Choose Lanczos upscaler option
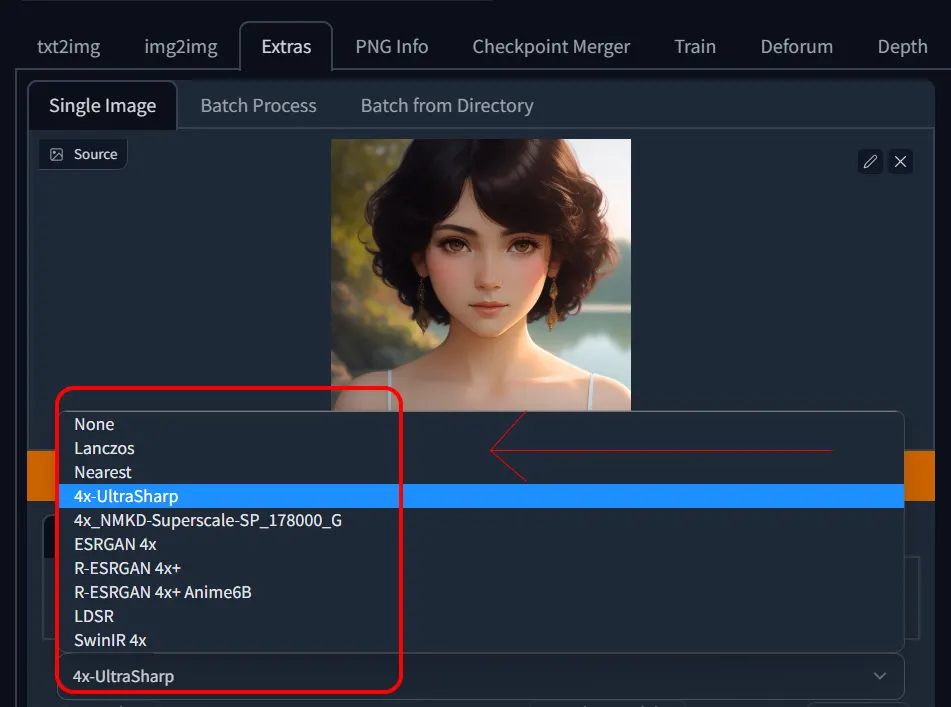The height and width of the screenshot is (707, 951). click(482, 448)
